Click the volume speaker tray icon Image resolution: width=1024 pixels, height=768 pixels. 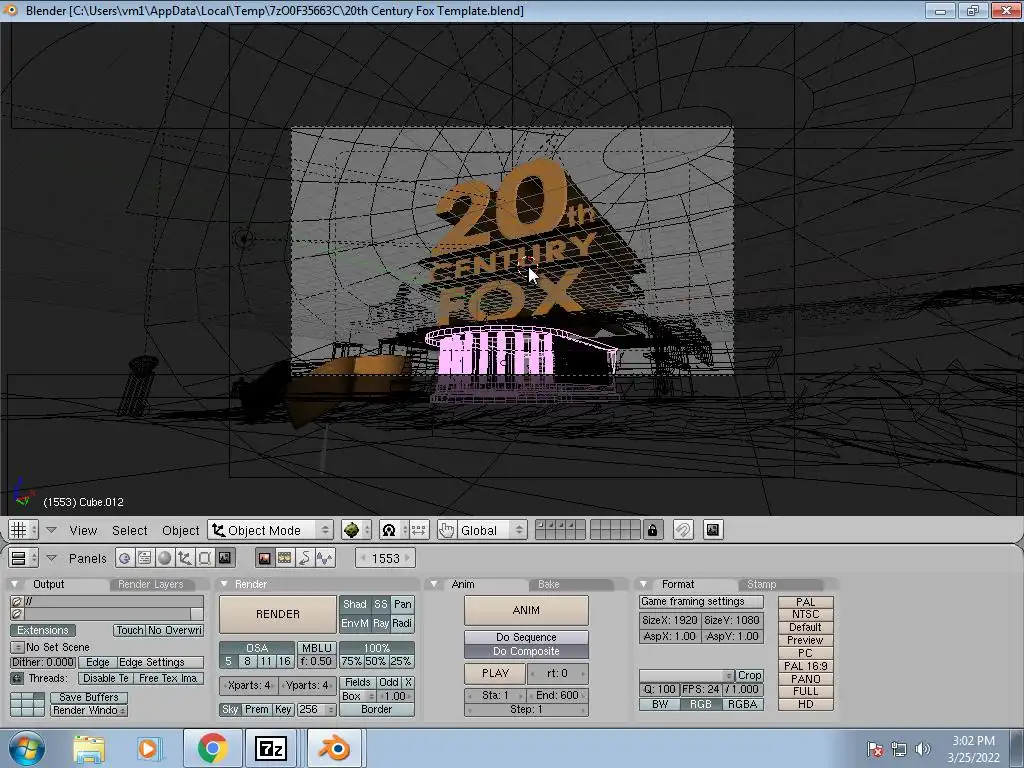921,749
